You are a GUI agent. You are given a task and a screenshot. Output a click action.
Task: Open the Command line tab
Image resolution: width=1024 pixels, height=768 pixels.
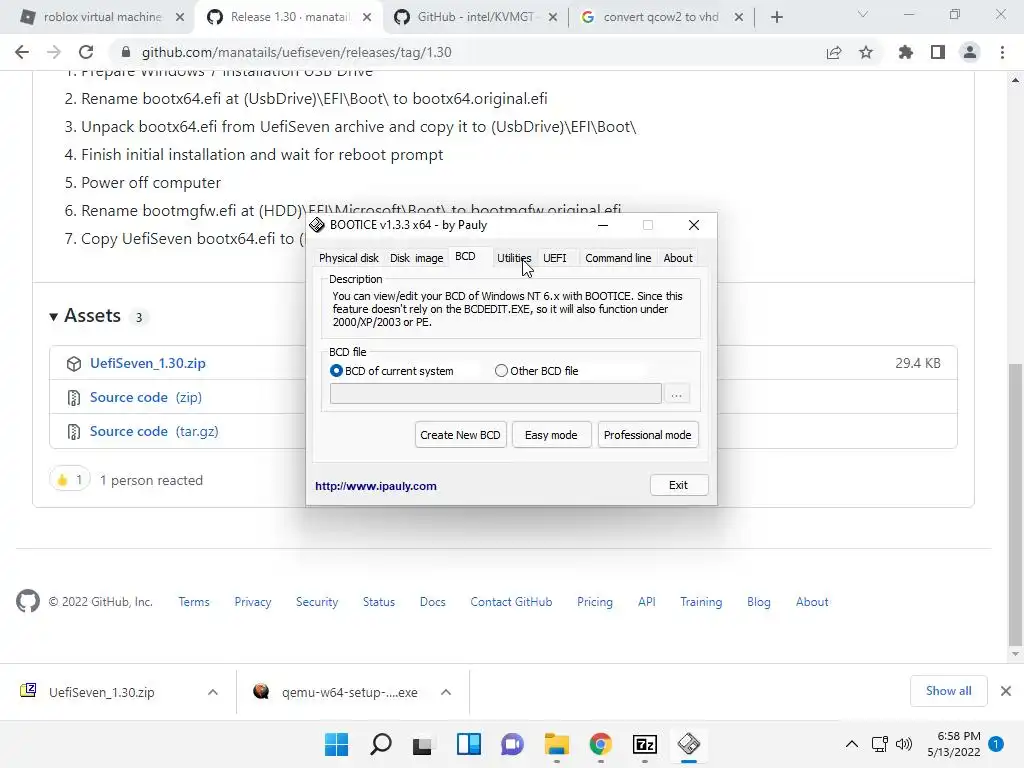[618, 258]
